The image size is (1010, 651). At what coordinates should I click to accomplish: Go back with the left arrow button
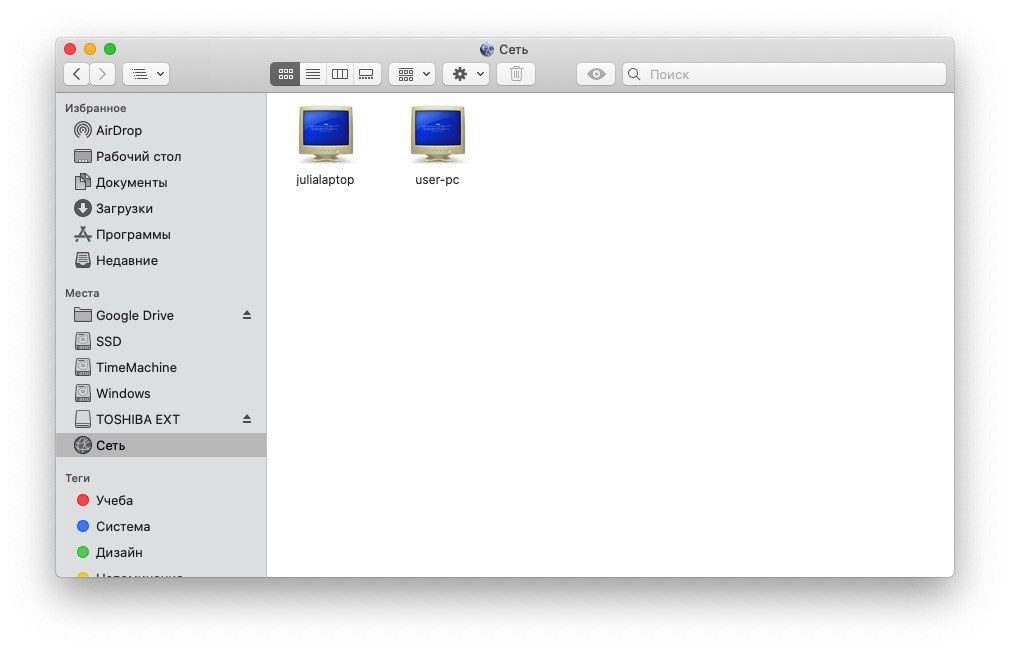click(77, 74)
